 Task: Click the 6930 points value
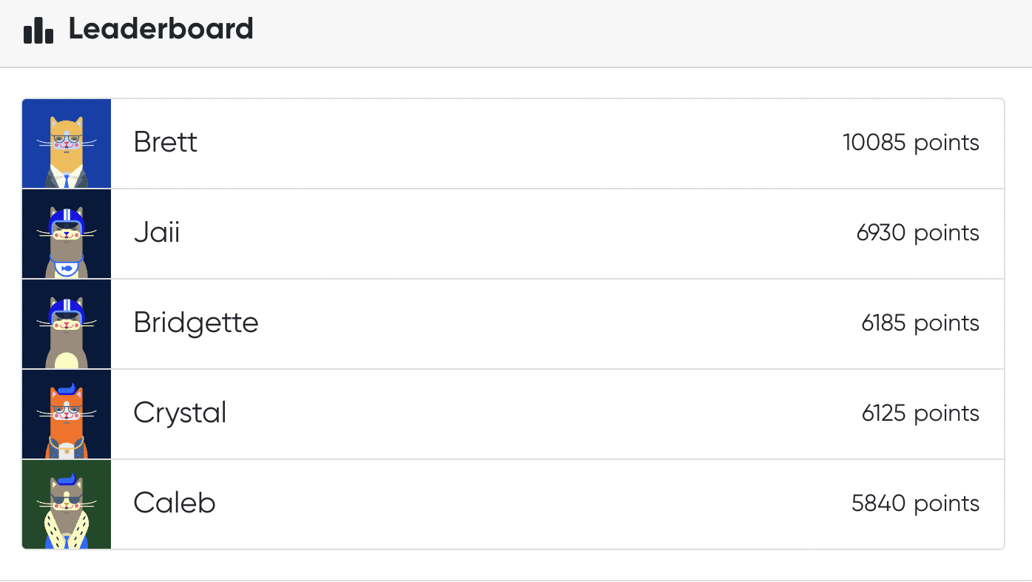[x=918, y=233]
